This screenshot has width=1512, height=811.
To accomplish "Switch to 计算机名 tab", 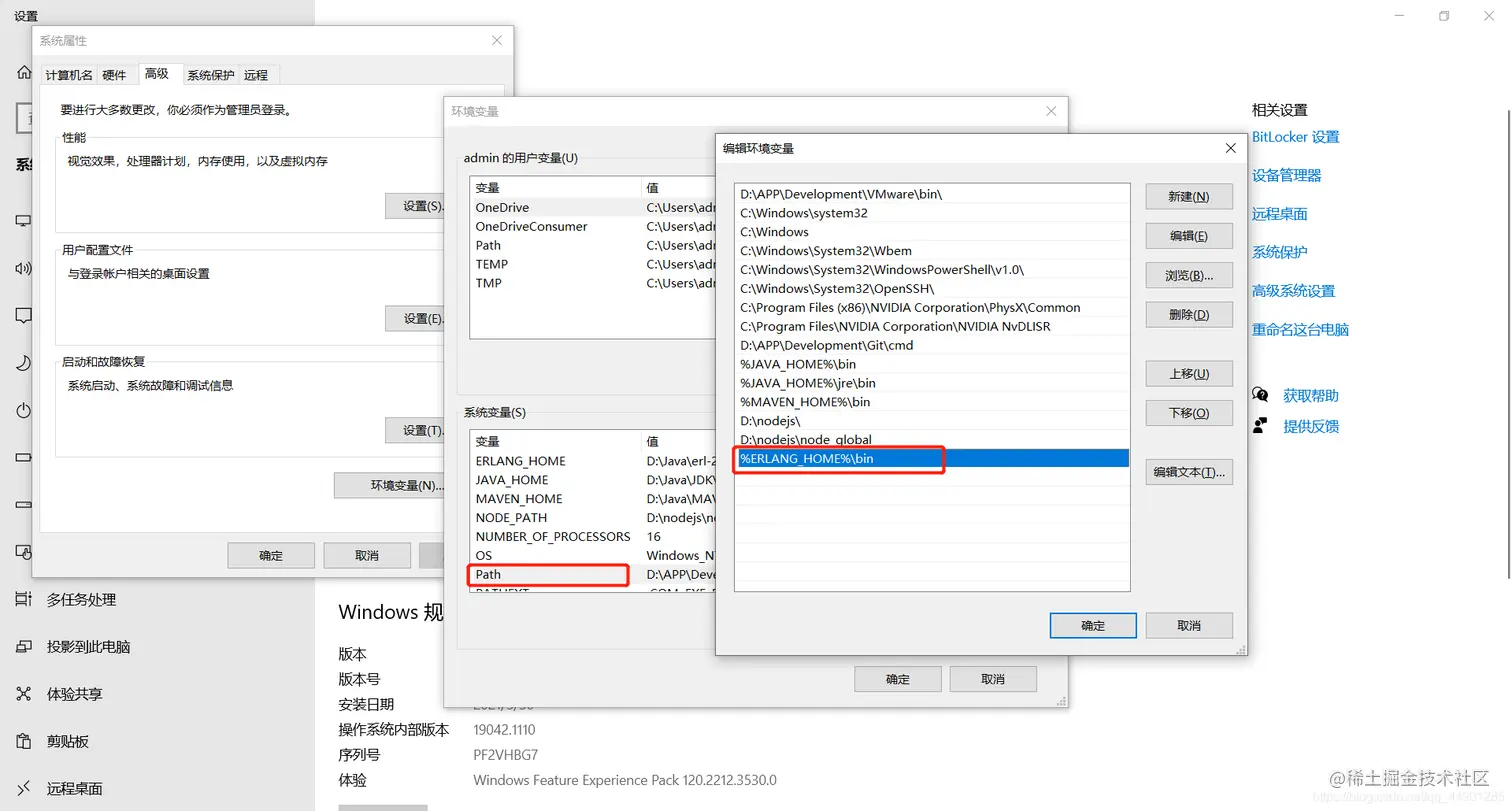I will coord(69,75).
